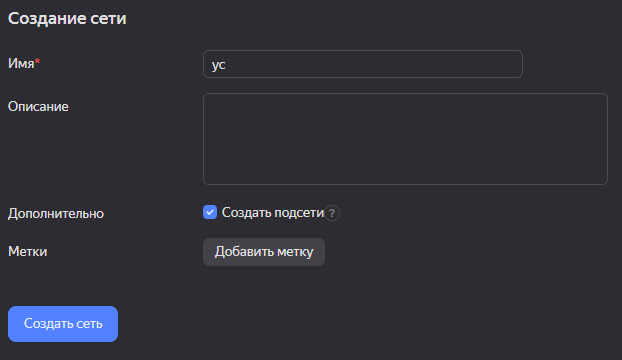622x360 pixels.
Task: Click the Дополнительно section label
Action: point(56,213)
